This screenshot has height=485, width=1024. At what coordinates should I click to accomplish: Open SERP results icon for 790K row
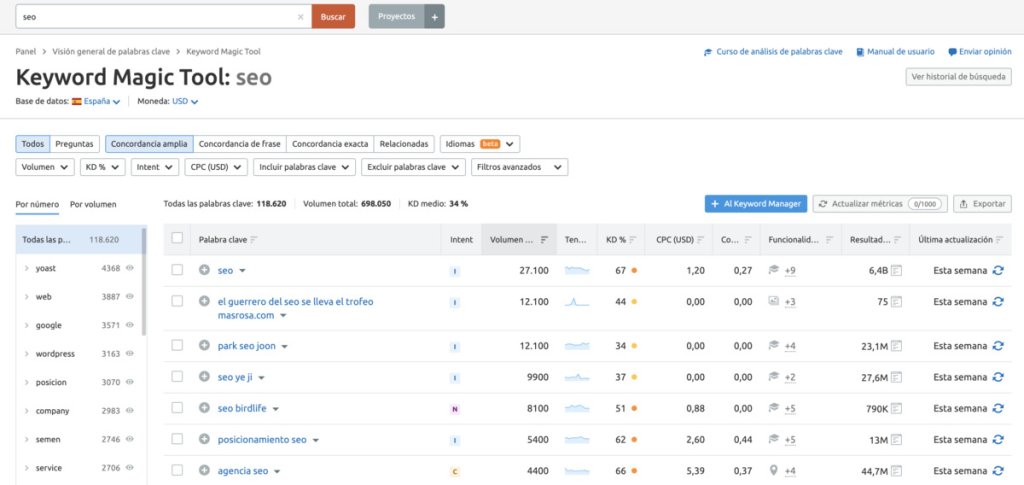(897, 408)
